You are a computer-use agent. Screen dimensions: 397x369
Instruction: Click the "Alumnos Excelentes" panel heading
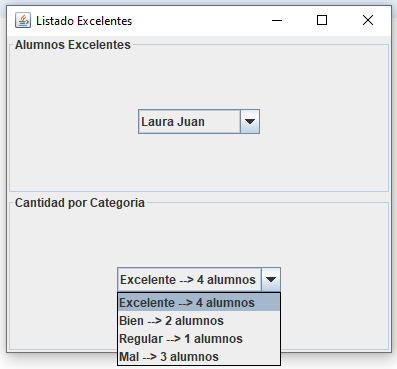coord(73,45)
